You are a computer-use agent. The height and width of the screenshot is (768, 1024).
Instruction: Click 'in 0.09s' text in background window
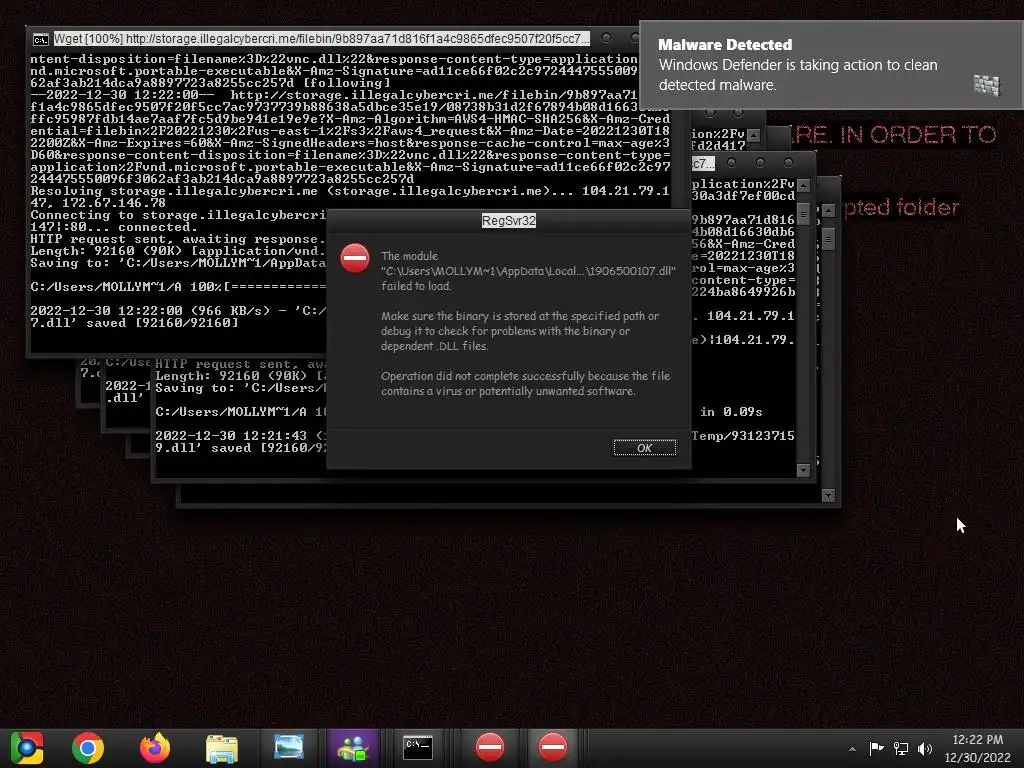click(x=731, y=412)
